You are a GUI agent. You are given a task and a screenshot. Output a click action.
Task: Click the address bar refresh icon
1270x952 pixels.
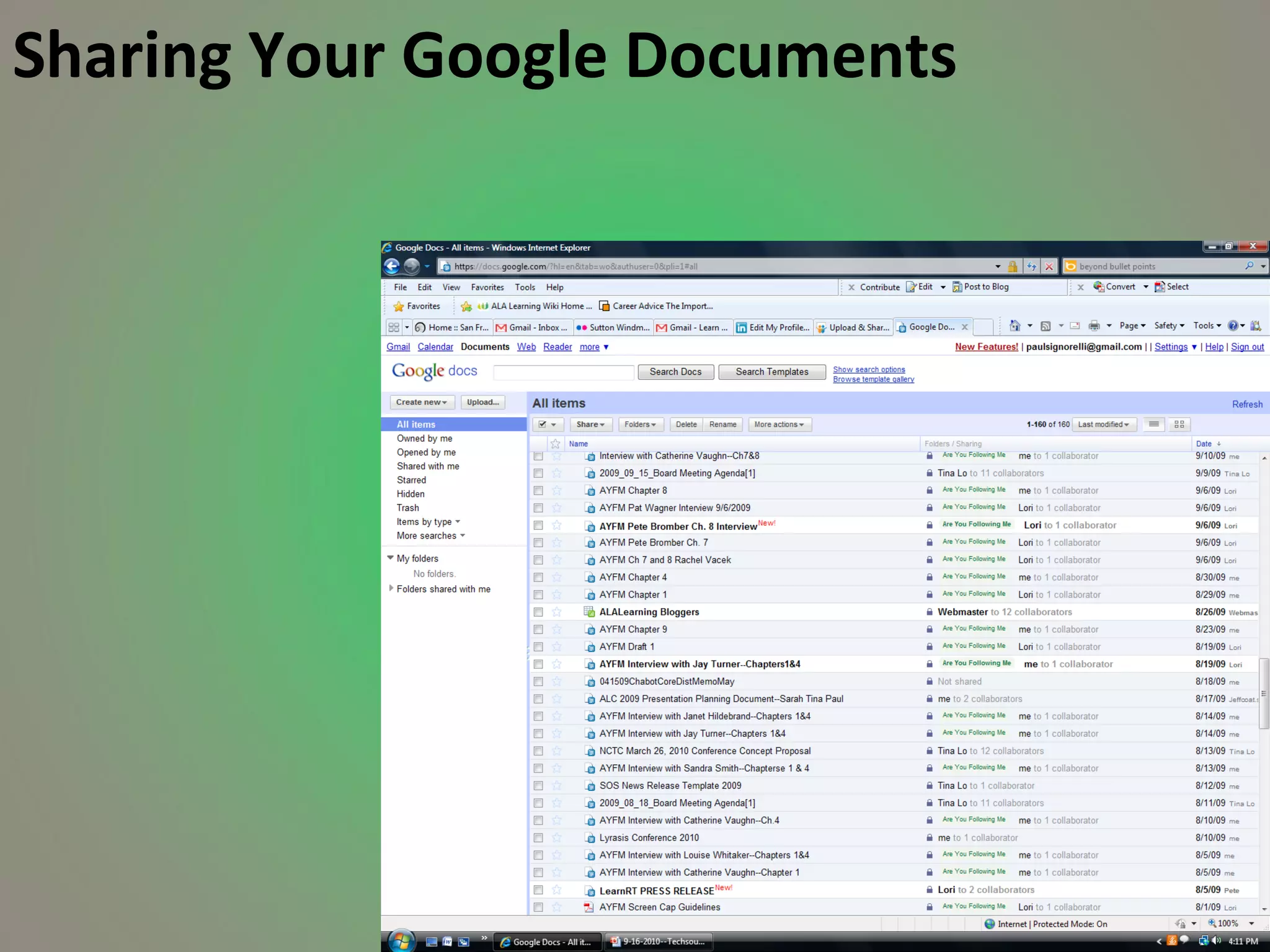pos(1031,267)
